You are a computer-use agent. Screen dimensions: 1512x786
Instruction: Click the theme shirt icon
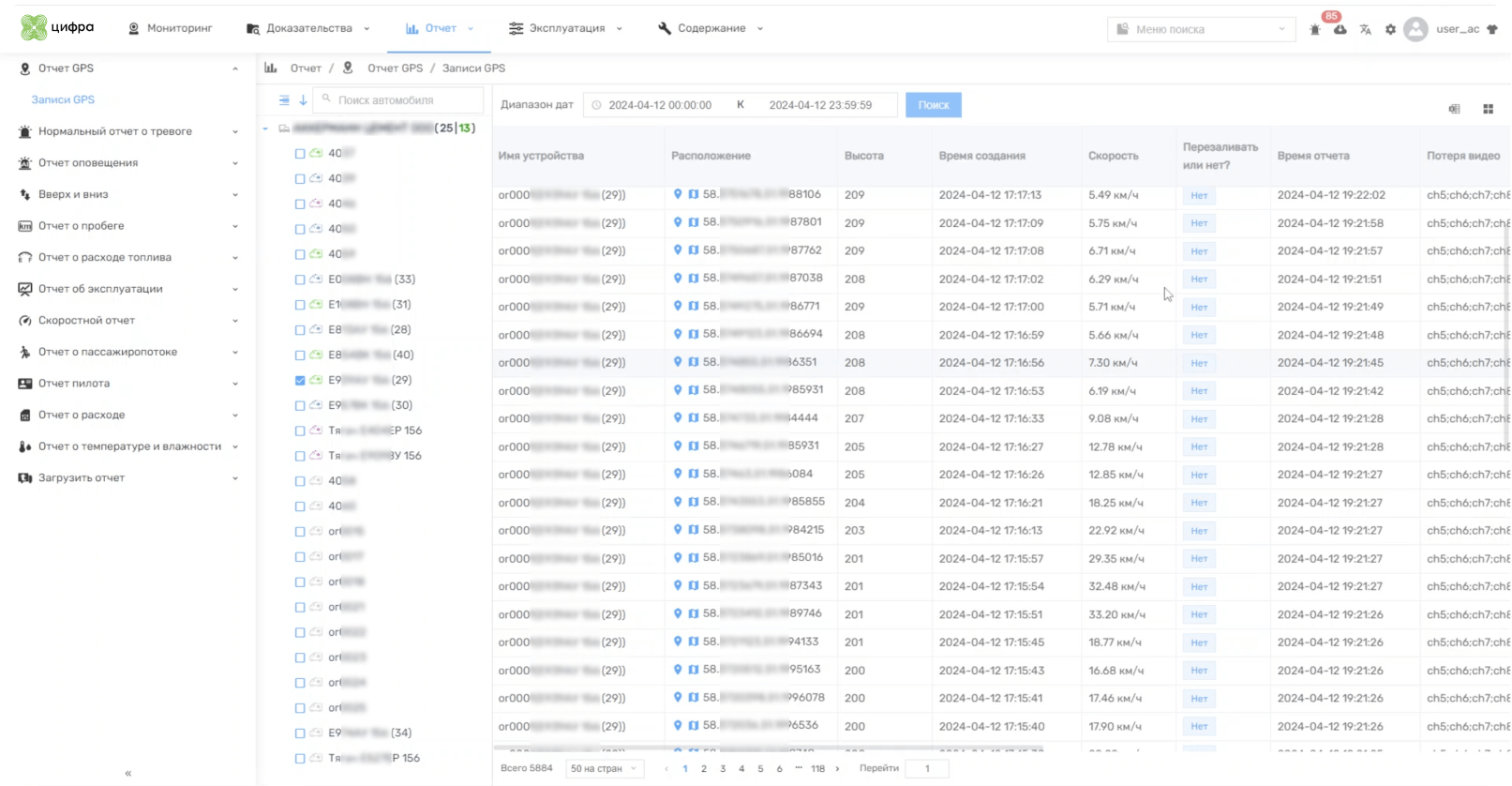[x=1492, y=29]
